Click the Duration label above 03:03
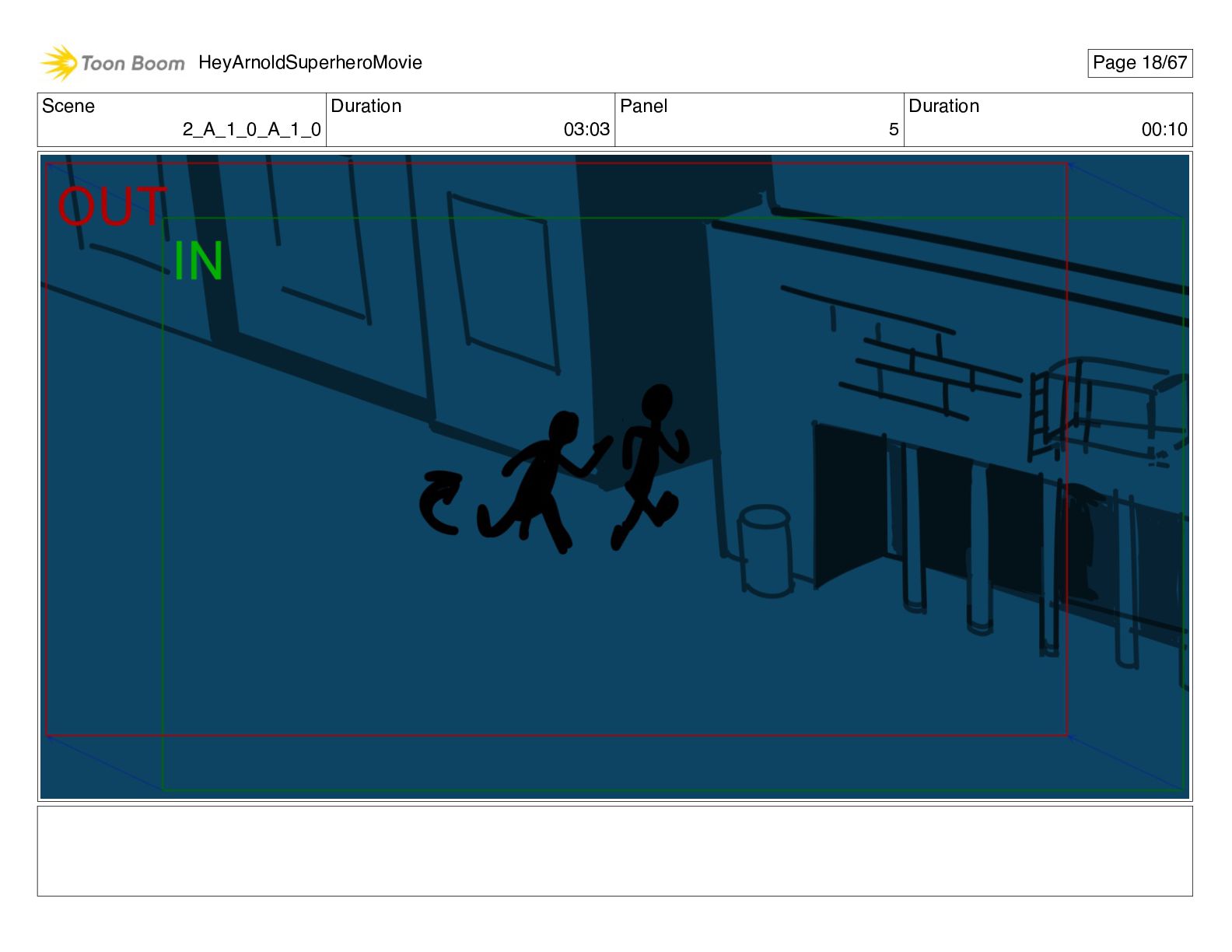Viewport: 1232px width, 952px height. [366, 106]
